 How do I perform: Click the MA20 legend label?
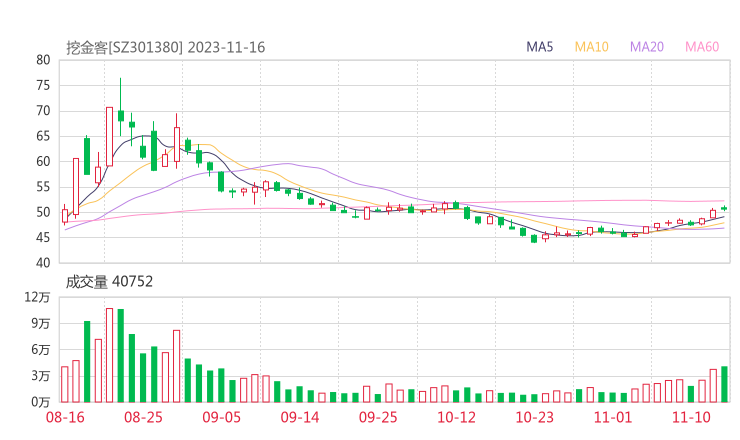pyautogui.click(x=647, y=47)
